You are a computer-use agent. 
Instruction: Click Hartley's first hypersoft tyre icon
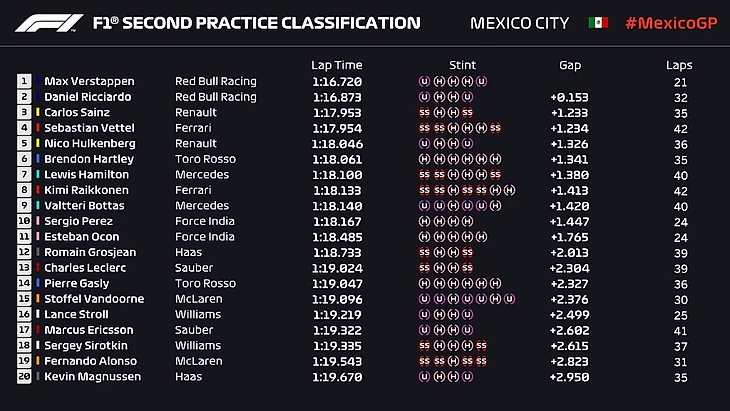point(425,159)
